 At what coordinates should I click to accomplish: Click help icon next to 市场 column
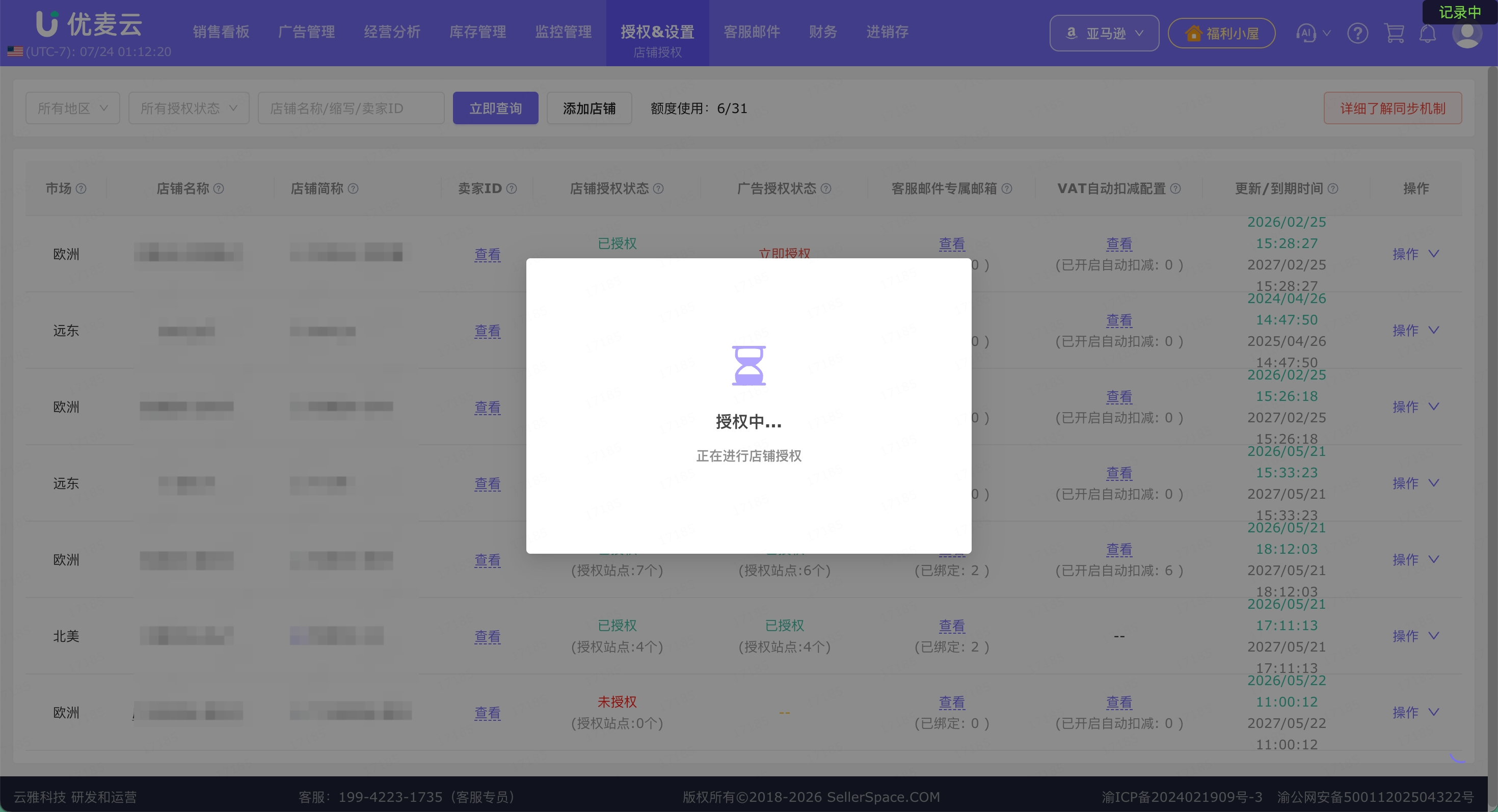pyautogui.click(x=82, y=188)
